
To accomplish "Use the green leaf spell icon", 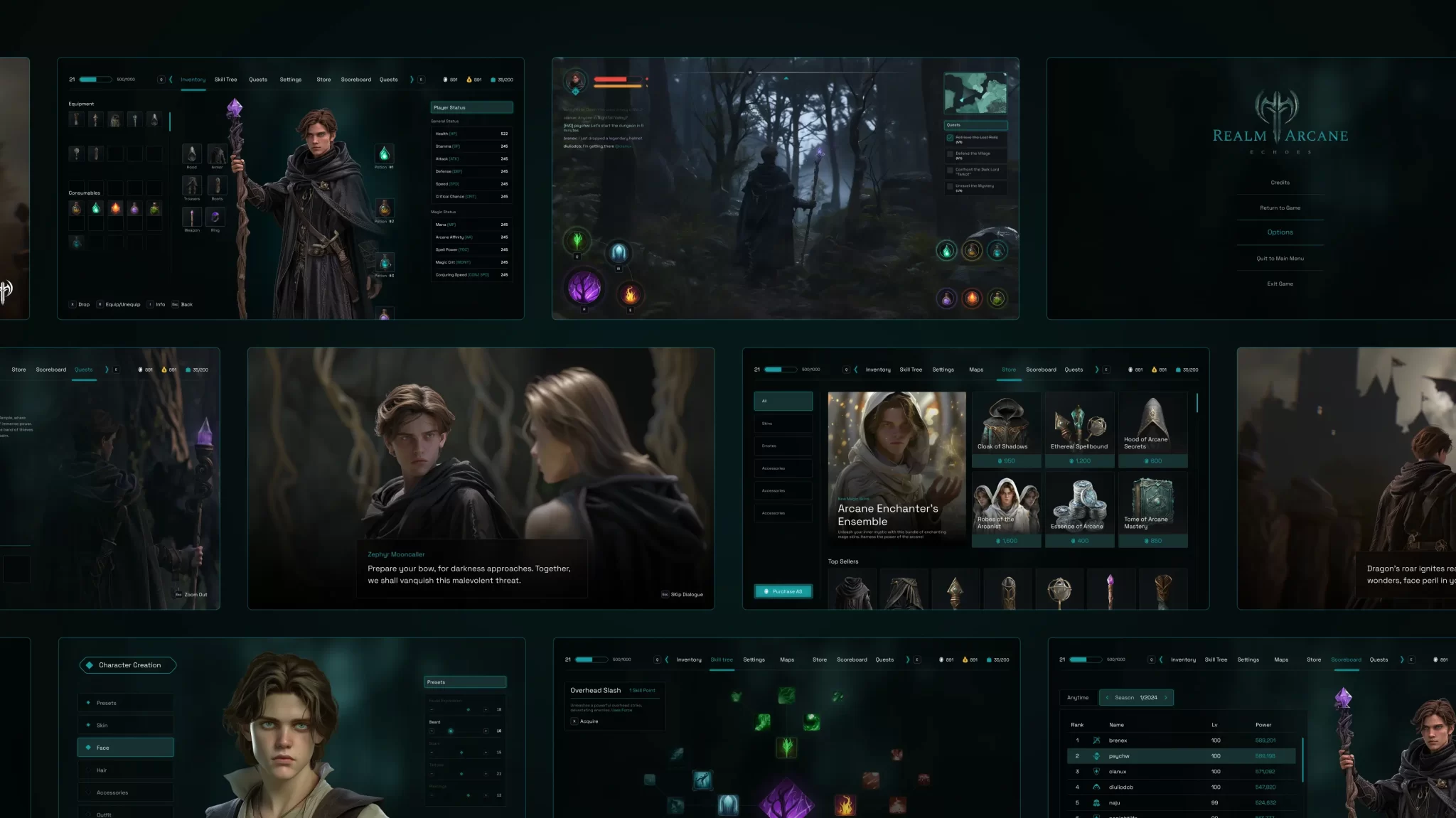I will point(577,240).
